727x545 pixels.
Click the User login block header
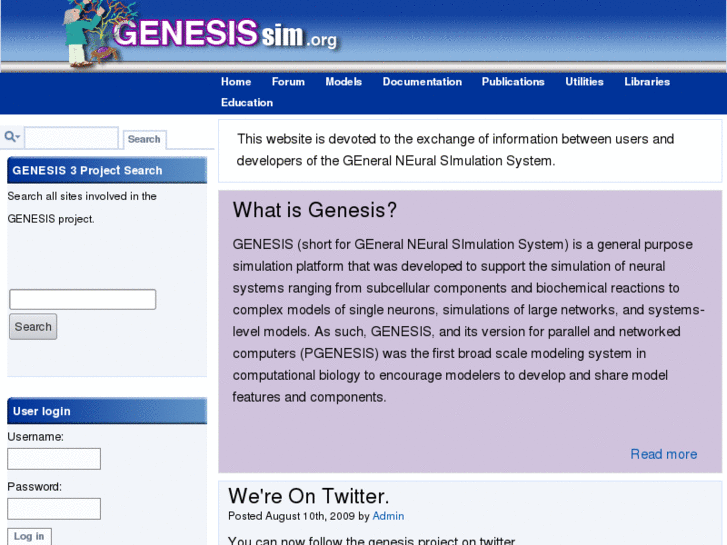pos(107,411)
